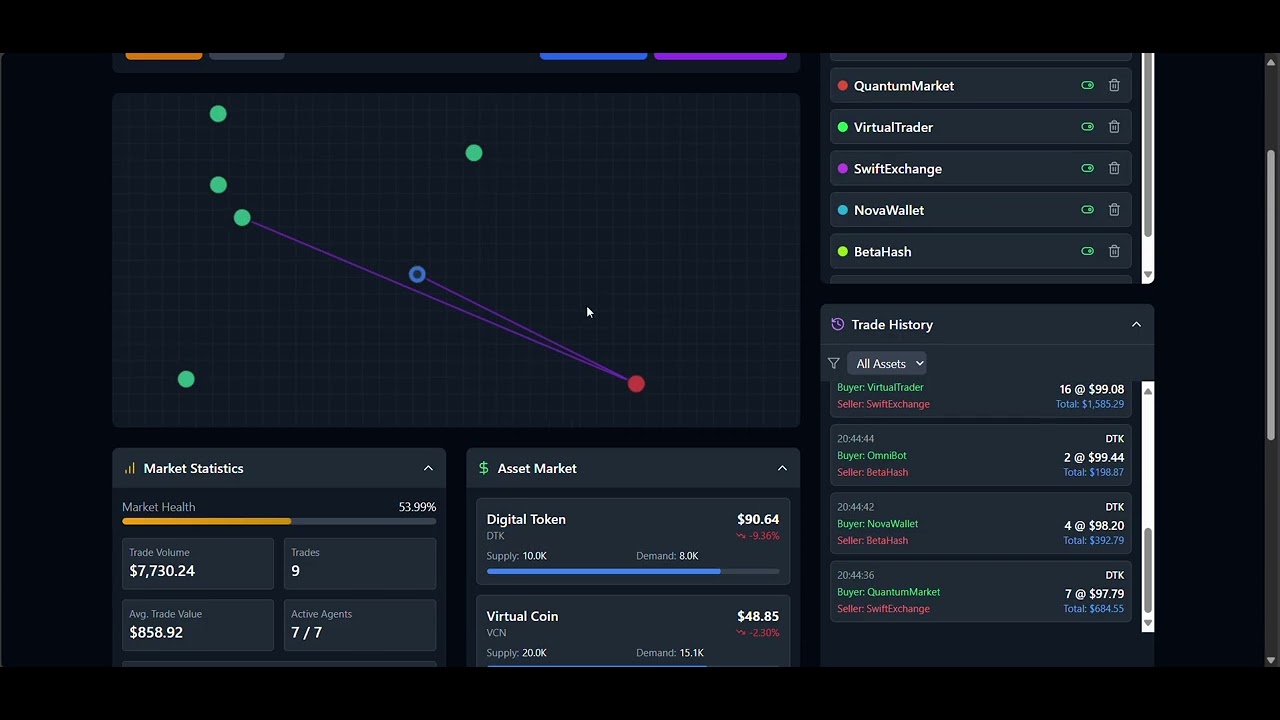Remove SwiftExchange with its trash icon
Viewport: 1280px width, 720px height.
1114,169
